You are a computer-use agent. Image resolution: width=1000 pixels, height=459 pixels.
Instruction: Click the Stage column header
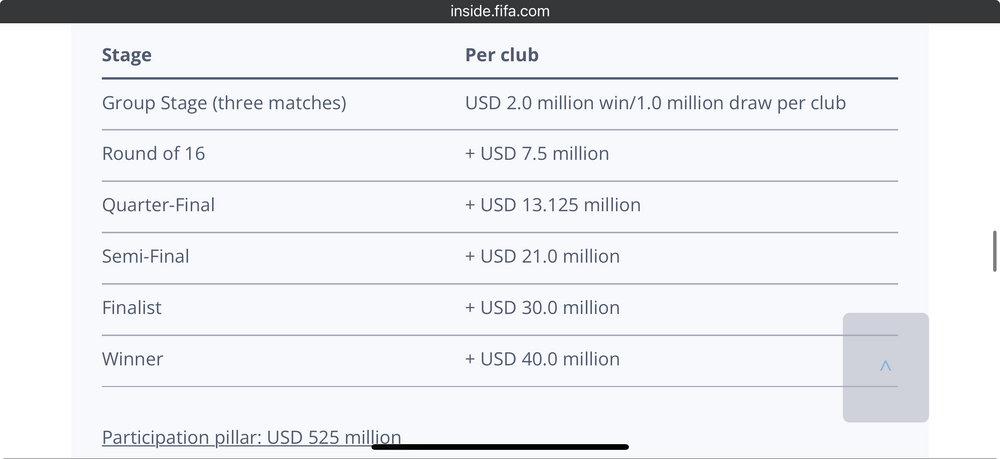click(x=127, y=55)
